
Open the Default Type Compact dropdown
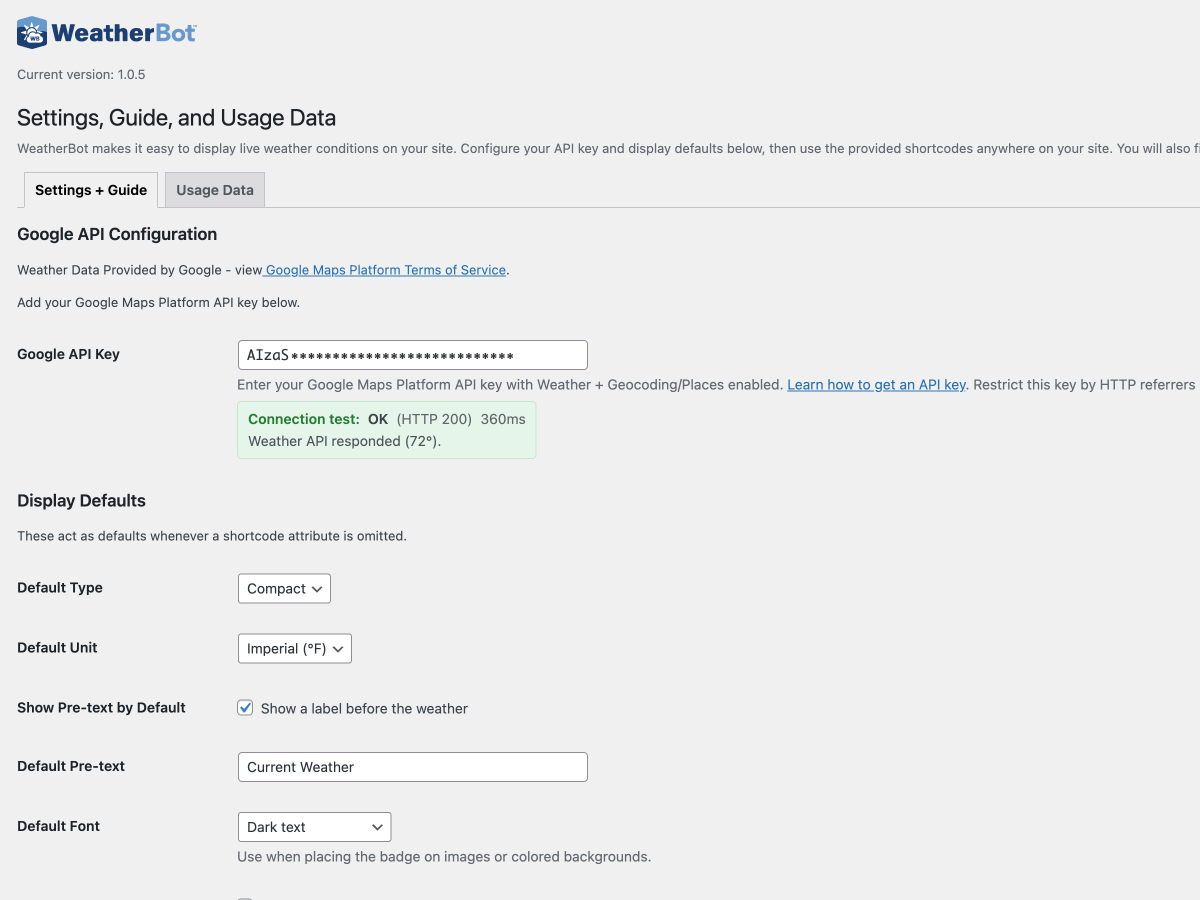[x=283, y=589]
